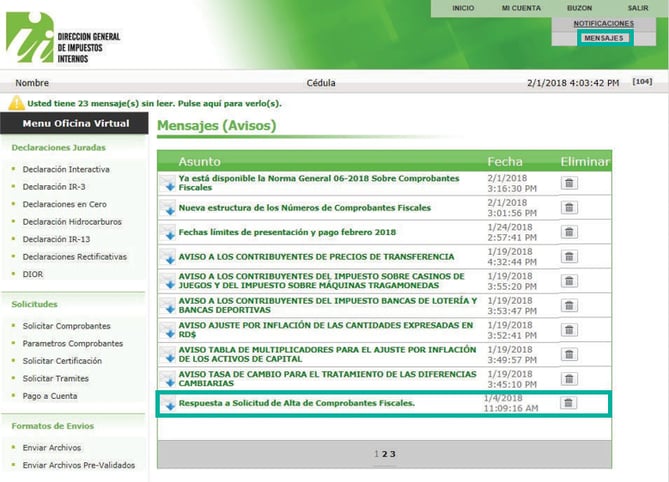Click download icon beside Nueva estructura message
Screen dimensions: 669x482
(x=168, y=208)
